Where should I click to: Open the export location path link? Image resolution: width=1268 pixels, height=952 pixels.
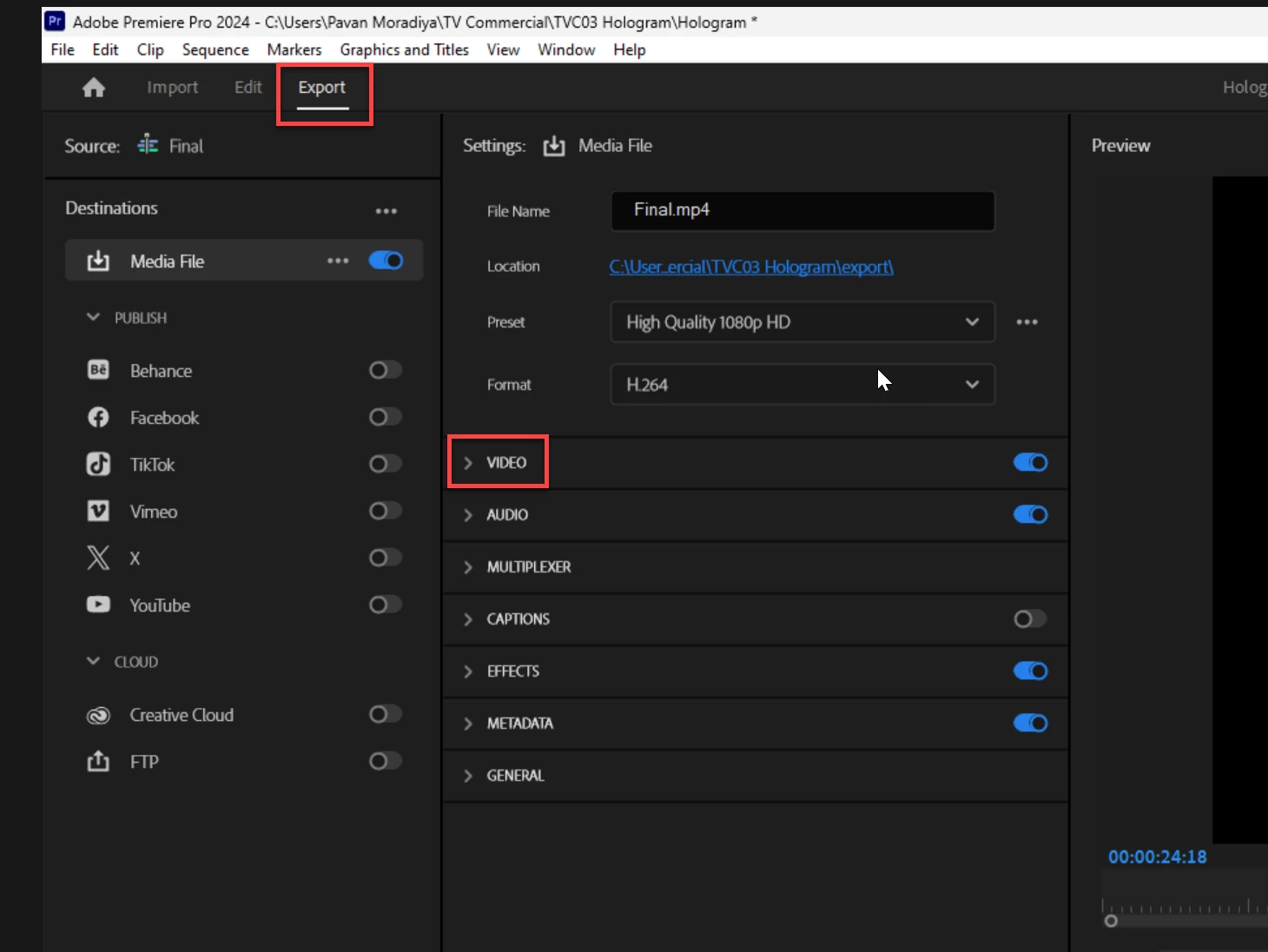tap(751, 267)
